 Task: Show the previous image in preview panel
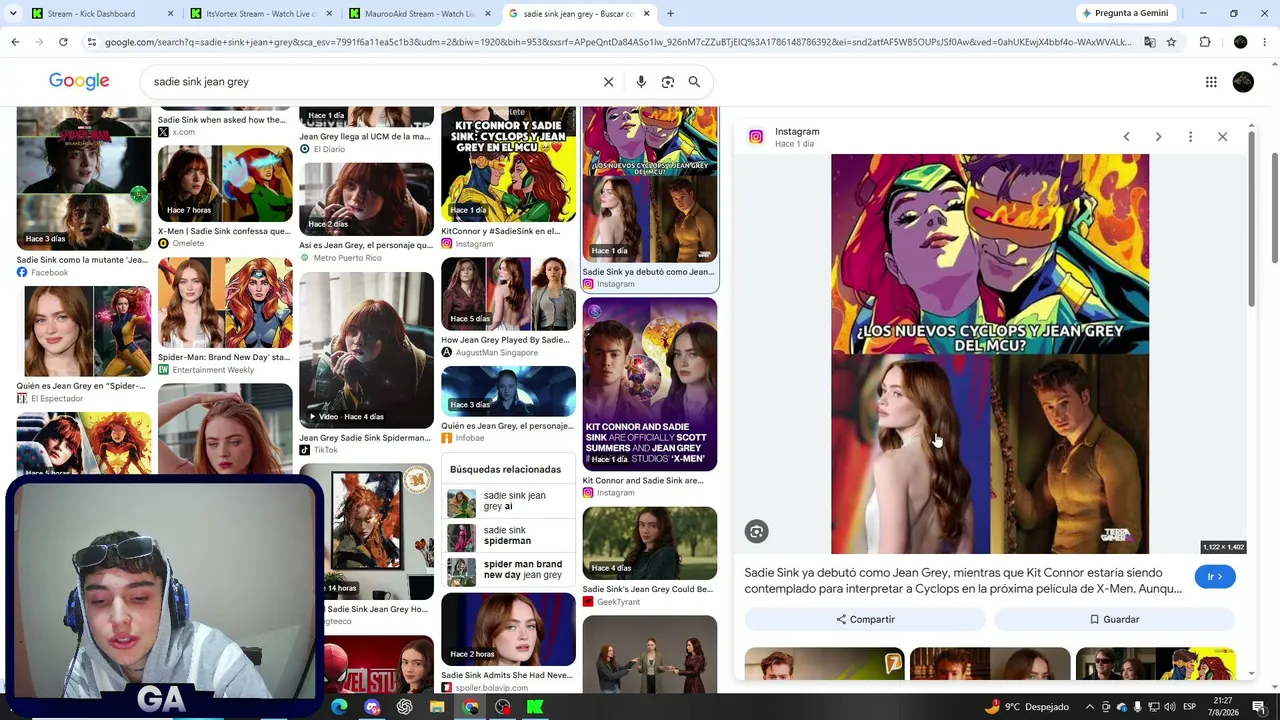click(x=1126, y=137)
